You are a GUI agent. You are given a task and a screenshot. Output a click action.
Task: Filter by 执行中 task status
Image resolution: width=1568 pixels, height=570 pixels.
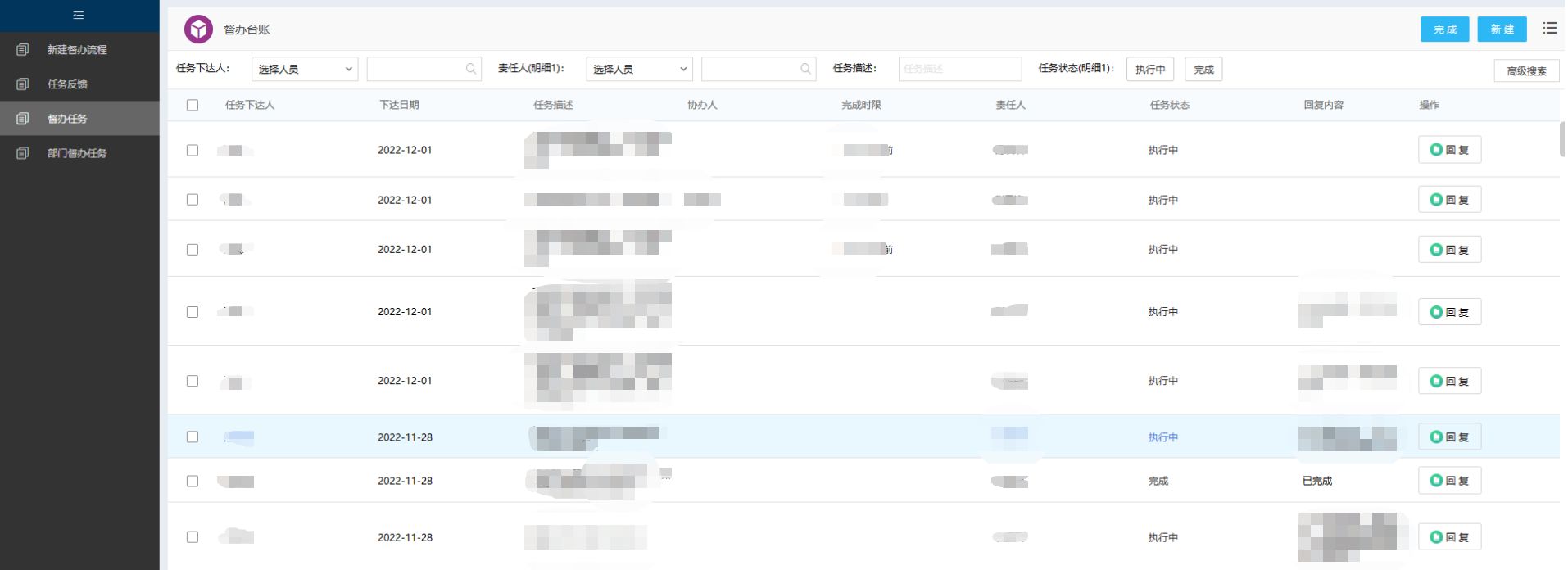(1149, 70)
